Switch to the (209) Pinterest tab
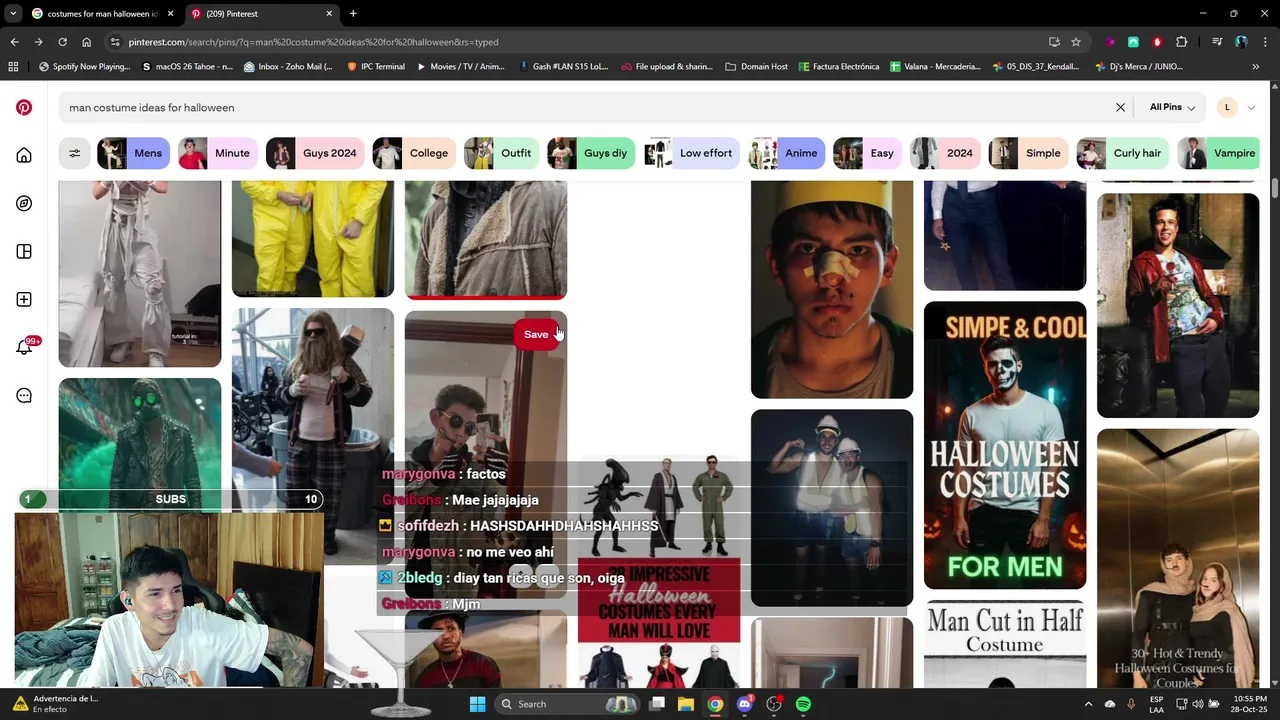Image resolution: width=1280 pixels, height=720 pixels. point(260,14)
